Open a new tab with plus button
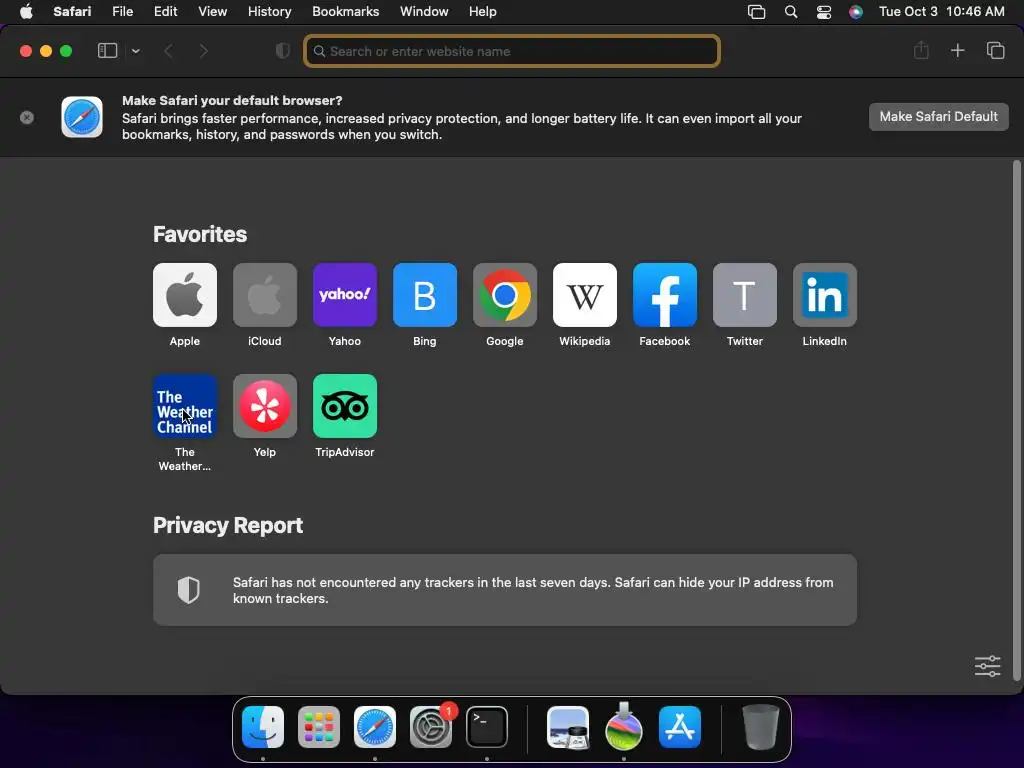1024x768 pixels. pos(957,50)
